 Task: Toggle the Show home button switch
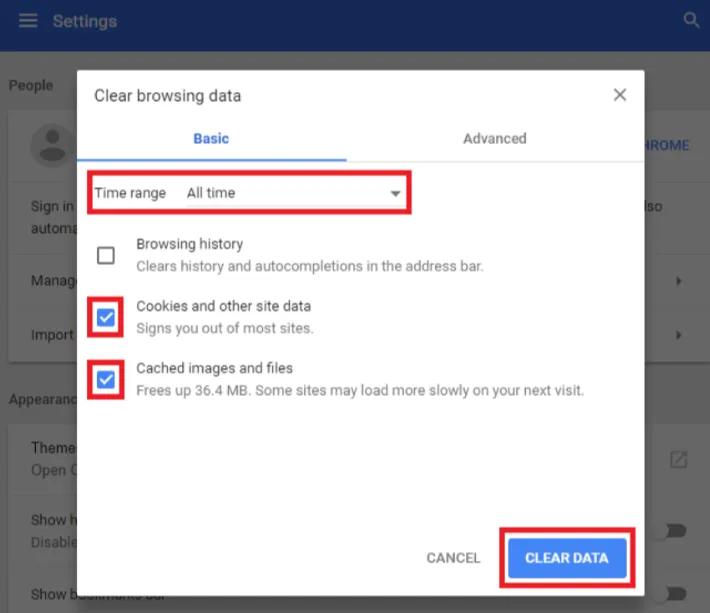pyautogui.click(x=672, y=531)
